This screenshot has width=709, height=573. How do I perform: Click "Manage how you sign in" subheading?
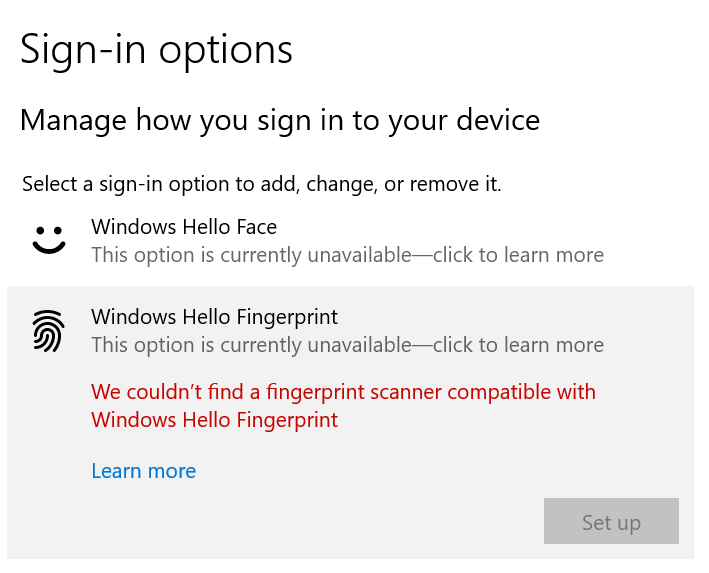(x=280, y=121)
